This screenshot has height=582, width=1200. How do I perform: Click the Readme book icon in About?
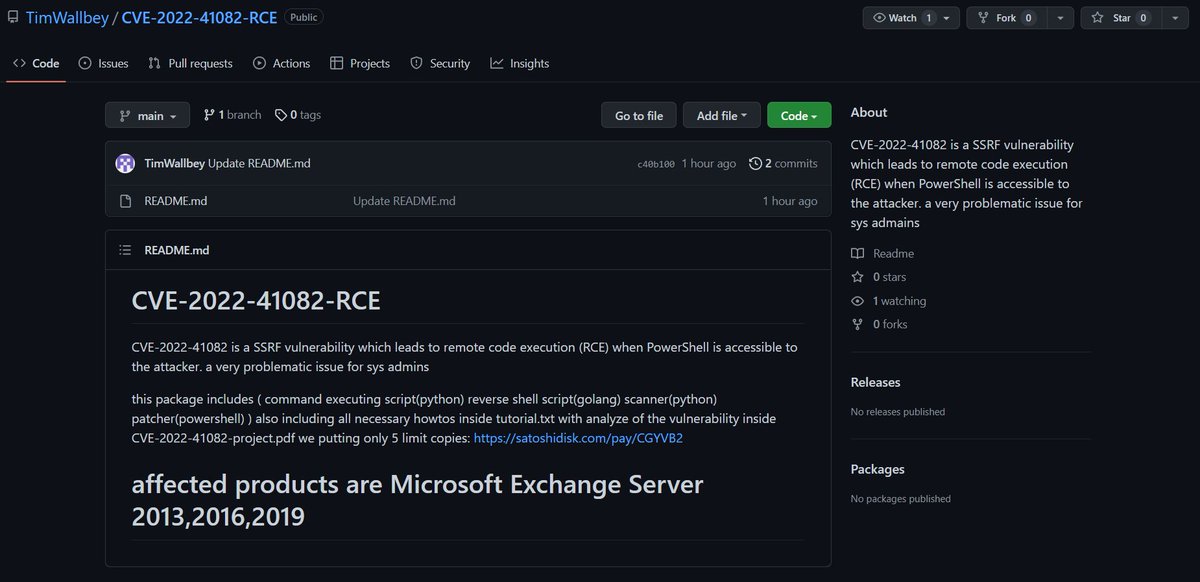[857, 254]
